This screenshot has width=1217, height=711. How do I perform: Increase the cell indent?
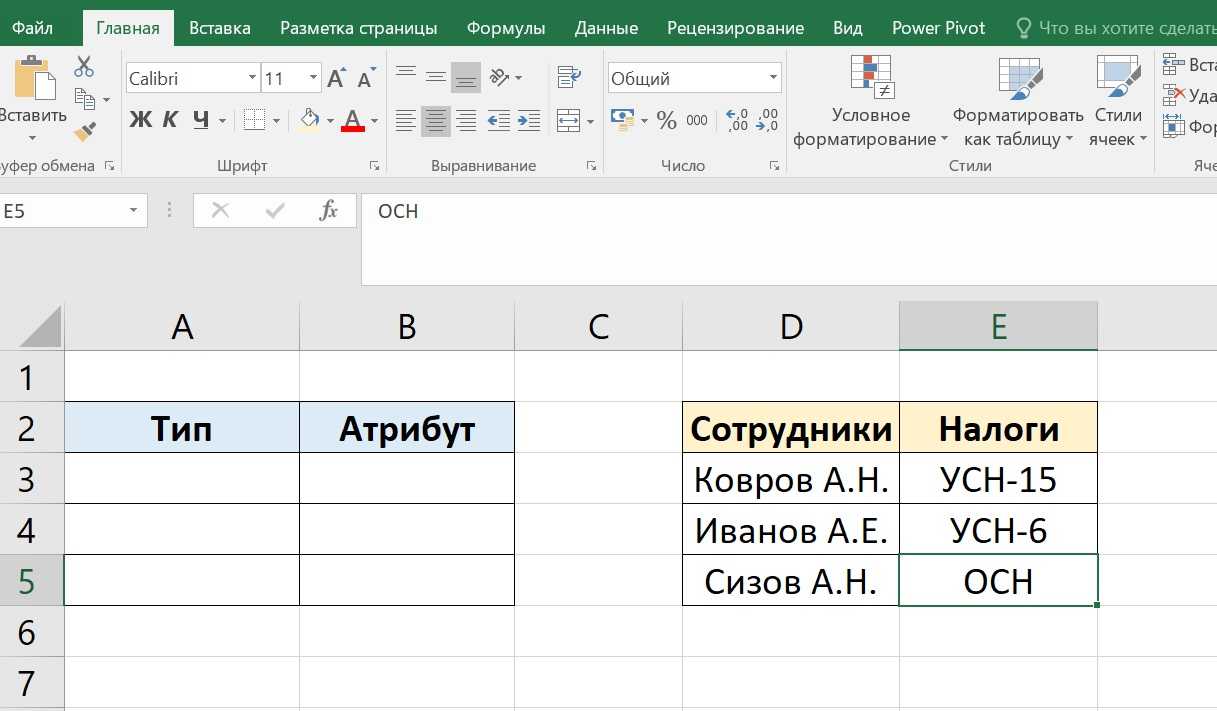click(x=529, y=121)
